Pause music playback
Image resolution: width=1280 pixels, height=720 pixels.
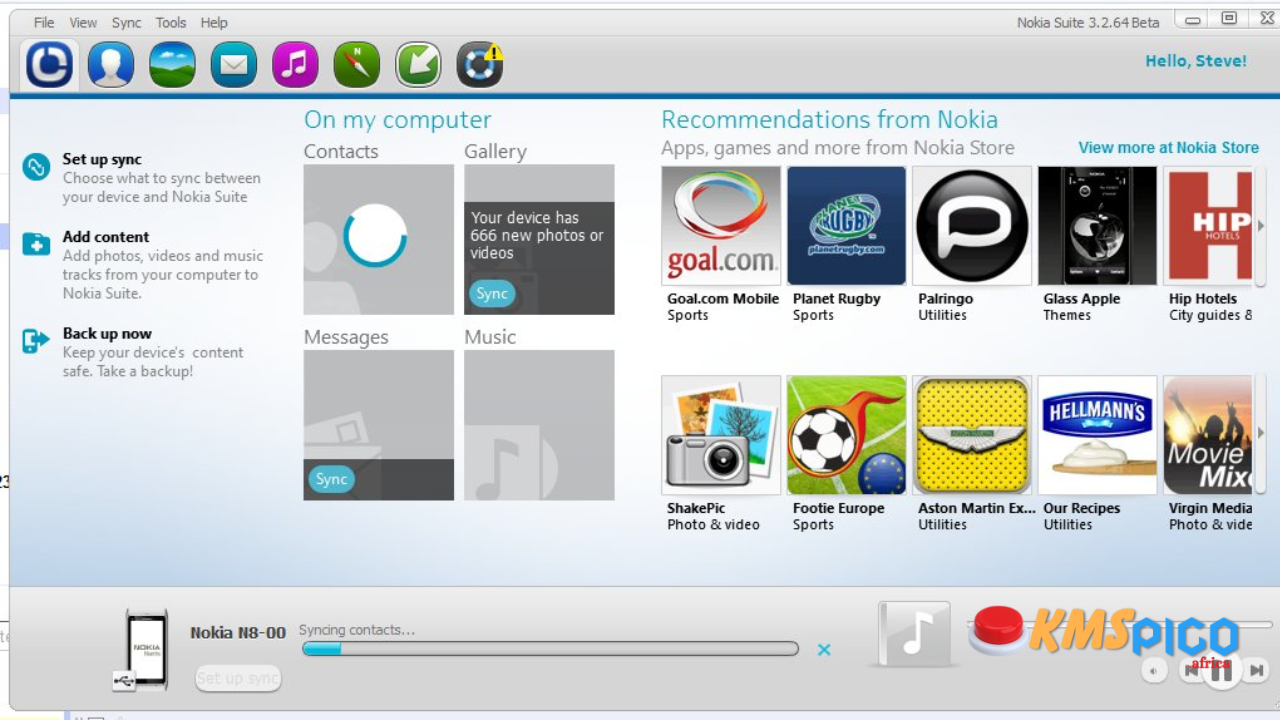(1221, 670)
